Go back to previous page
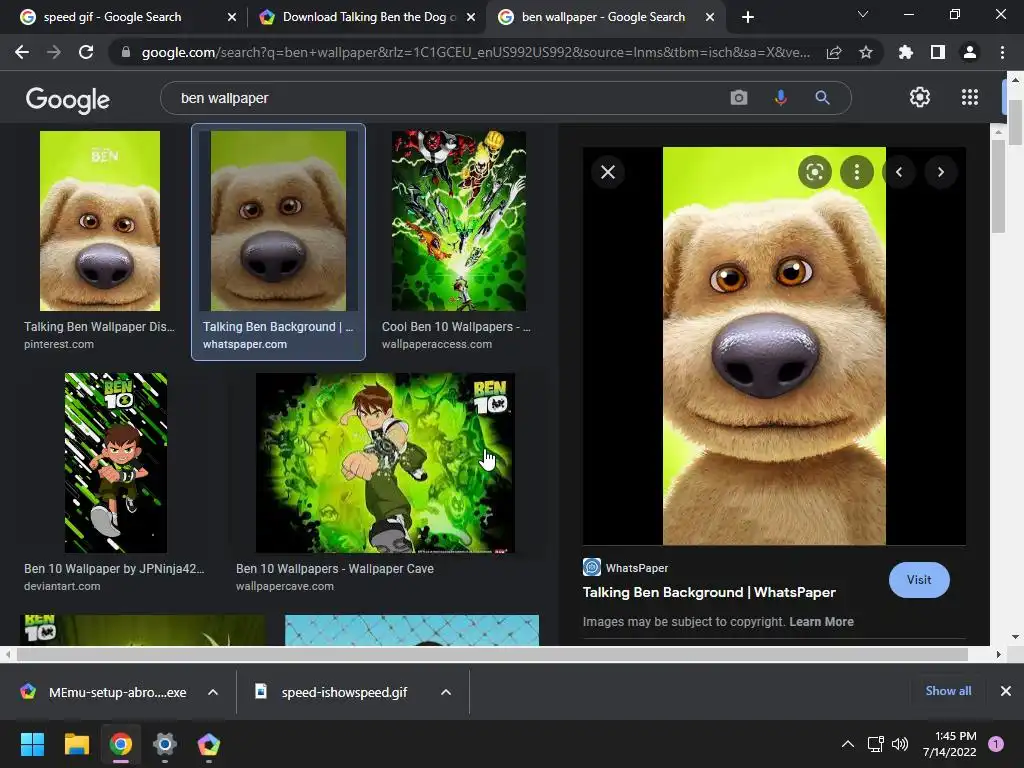 click(x=22, y=52)
